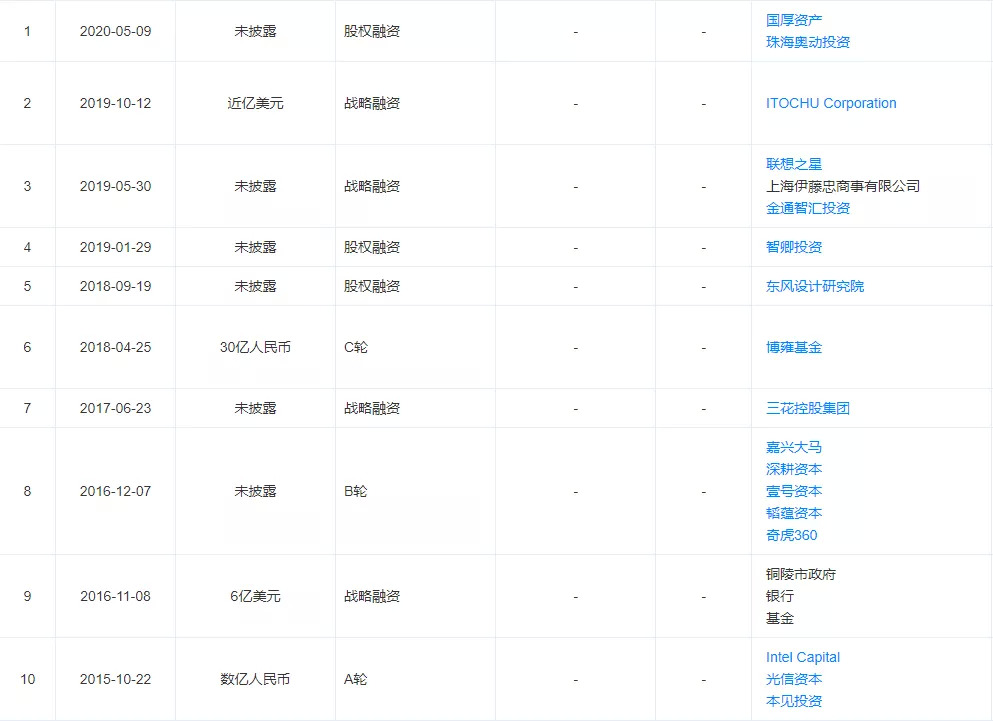The image size is (993, 721).
Task: Select the date 2019-10-12
Action: 115,103
